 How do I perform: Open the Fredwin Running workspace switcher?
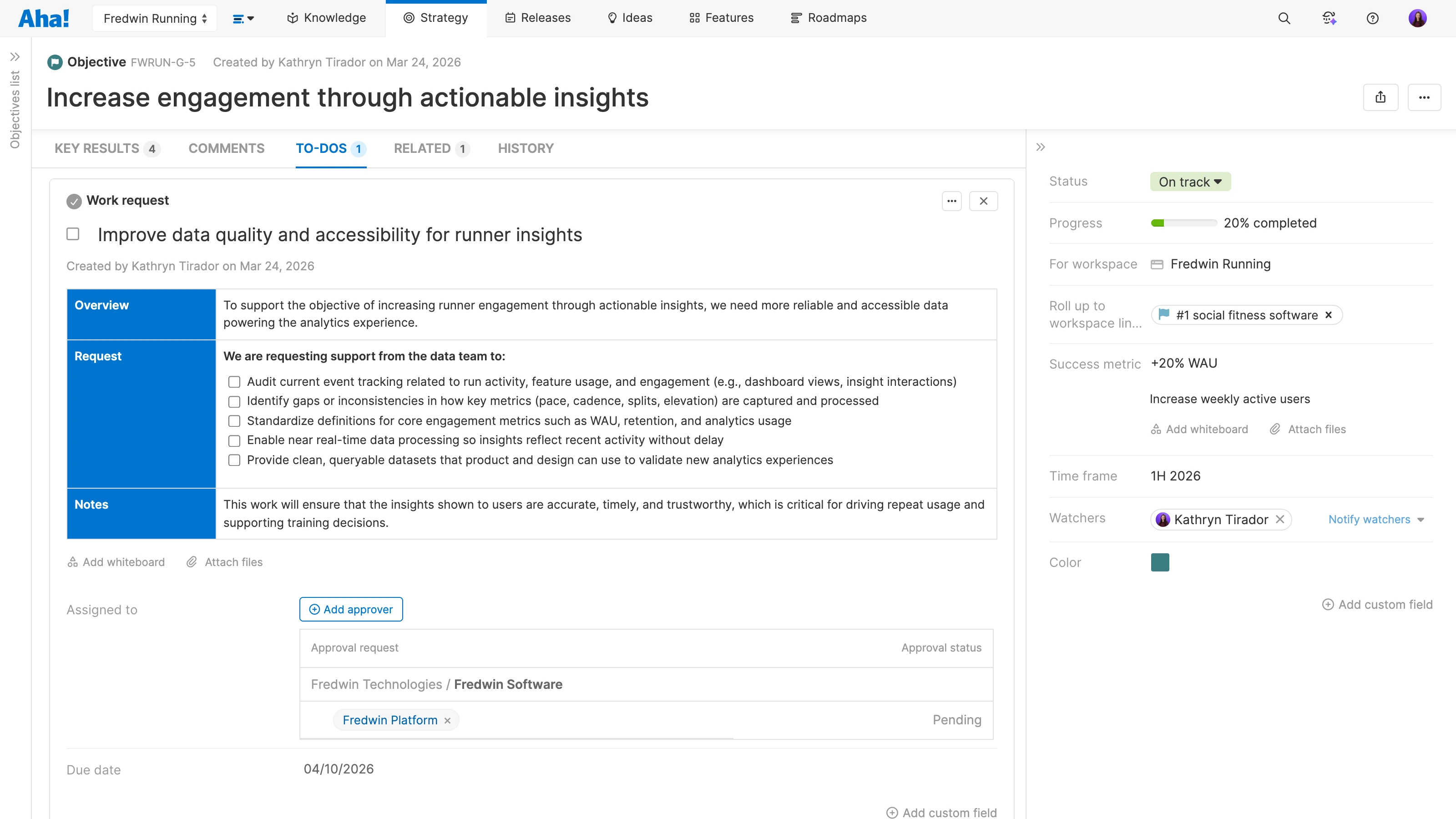(155, 18)
